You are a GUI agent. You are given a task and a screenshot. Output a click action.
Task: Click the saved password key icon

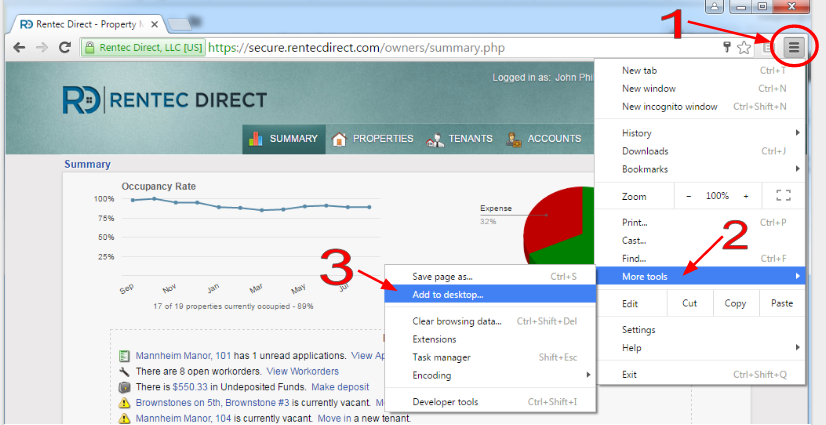click(x=727, y=47)
